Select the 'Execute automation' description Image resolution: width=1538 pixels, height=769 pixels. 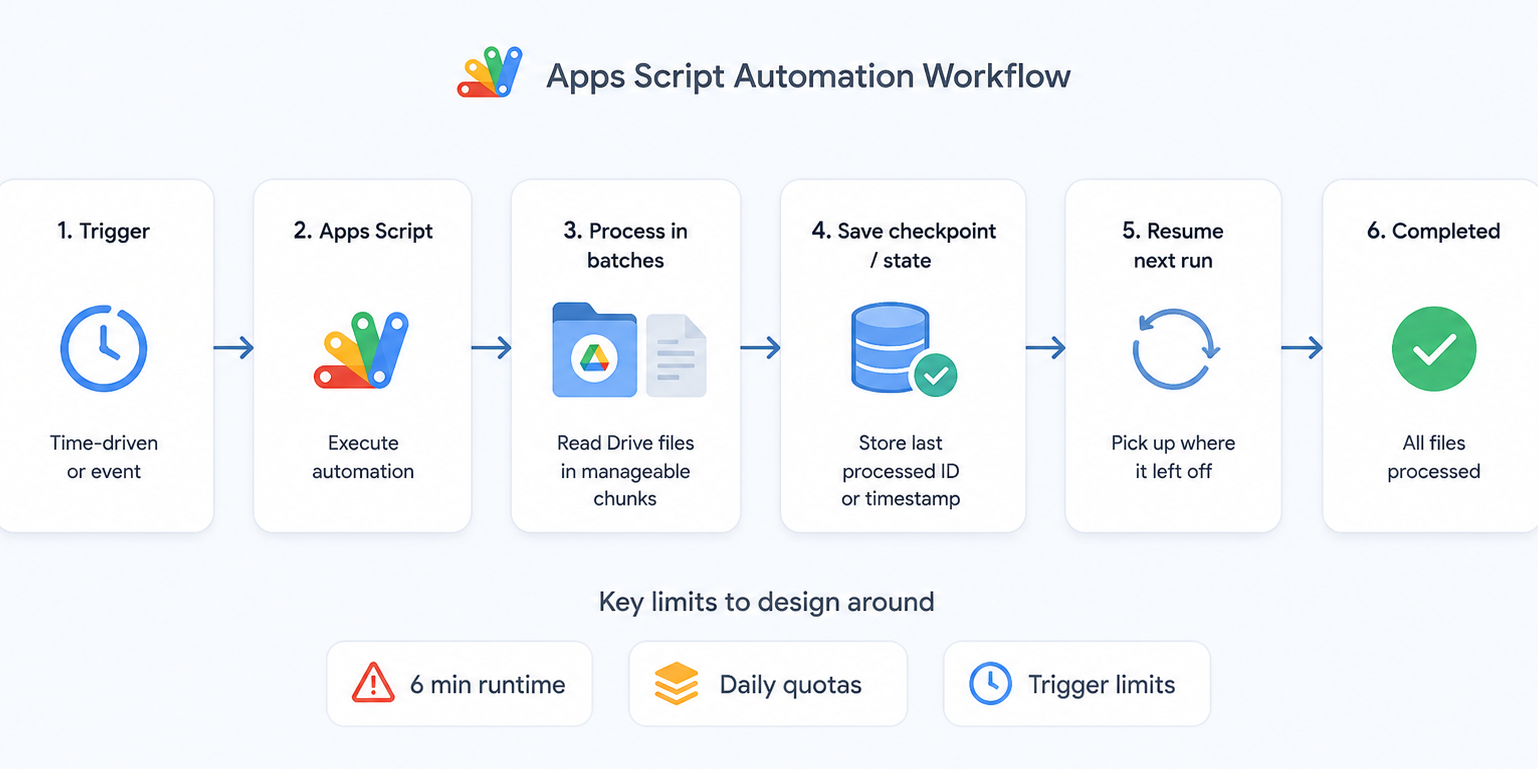(363, 457)
